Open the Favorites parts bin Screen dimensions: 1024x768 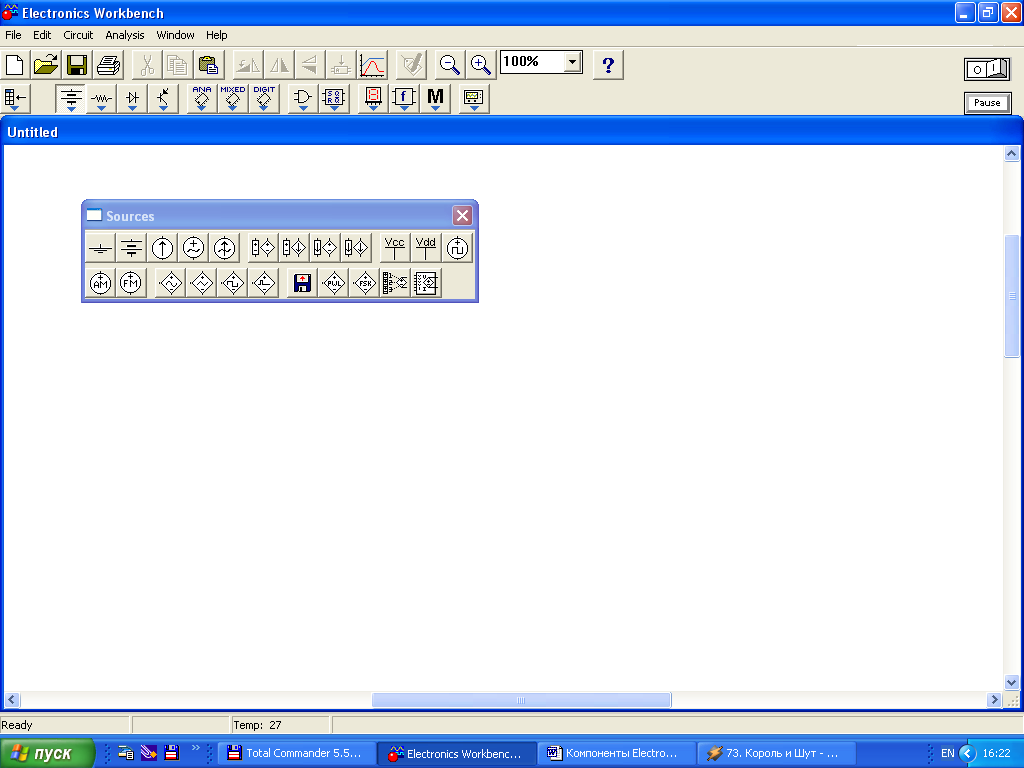15,99
